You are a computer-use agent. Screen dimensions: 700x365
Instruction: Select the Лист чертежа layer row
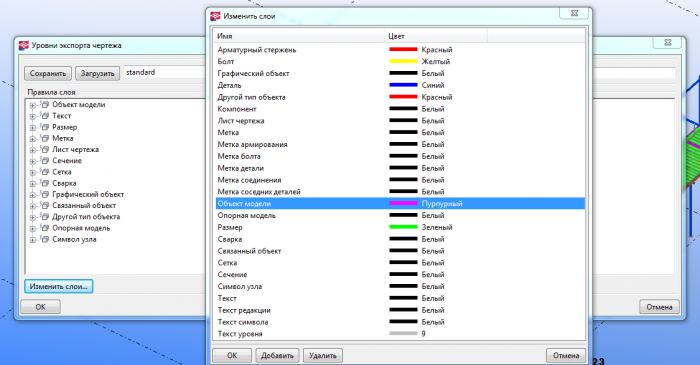pyautogui.click(x=400, y=120)
